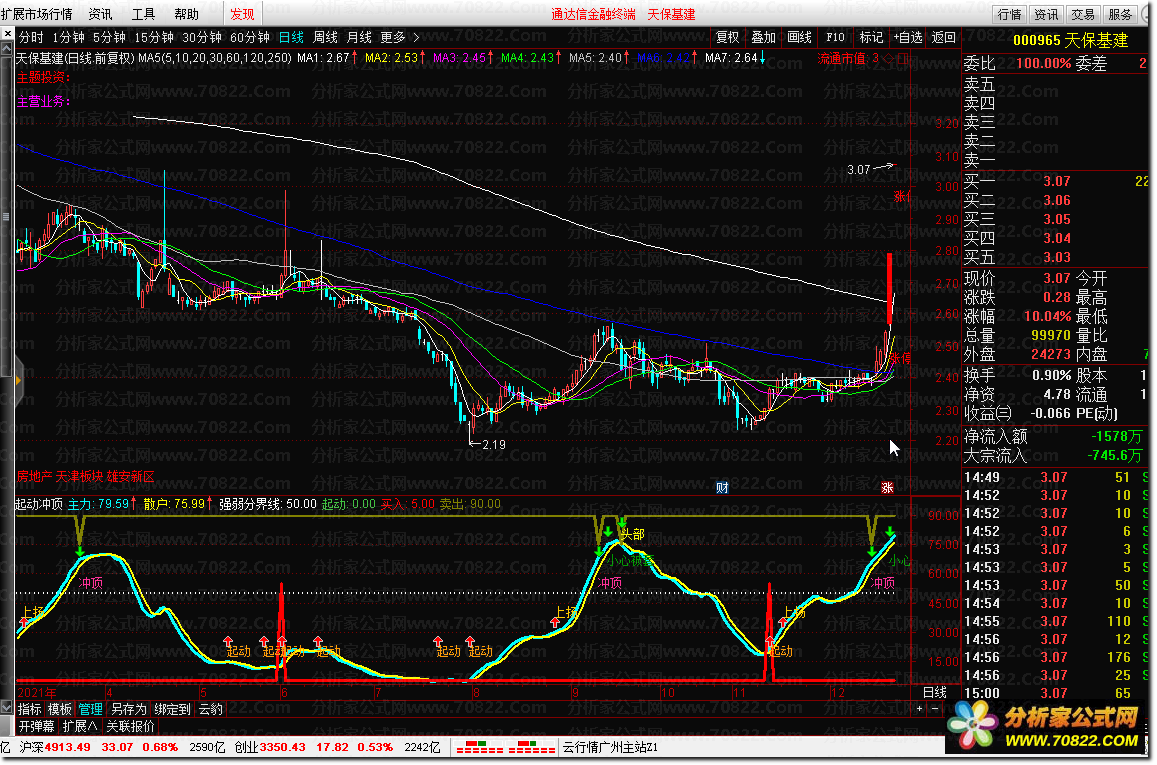Screen dimensions: 1157x765
Task: Click the left scrollbar up arrow
Action: (7, 48)
